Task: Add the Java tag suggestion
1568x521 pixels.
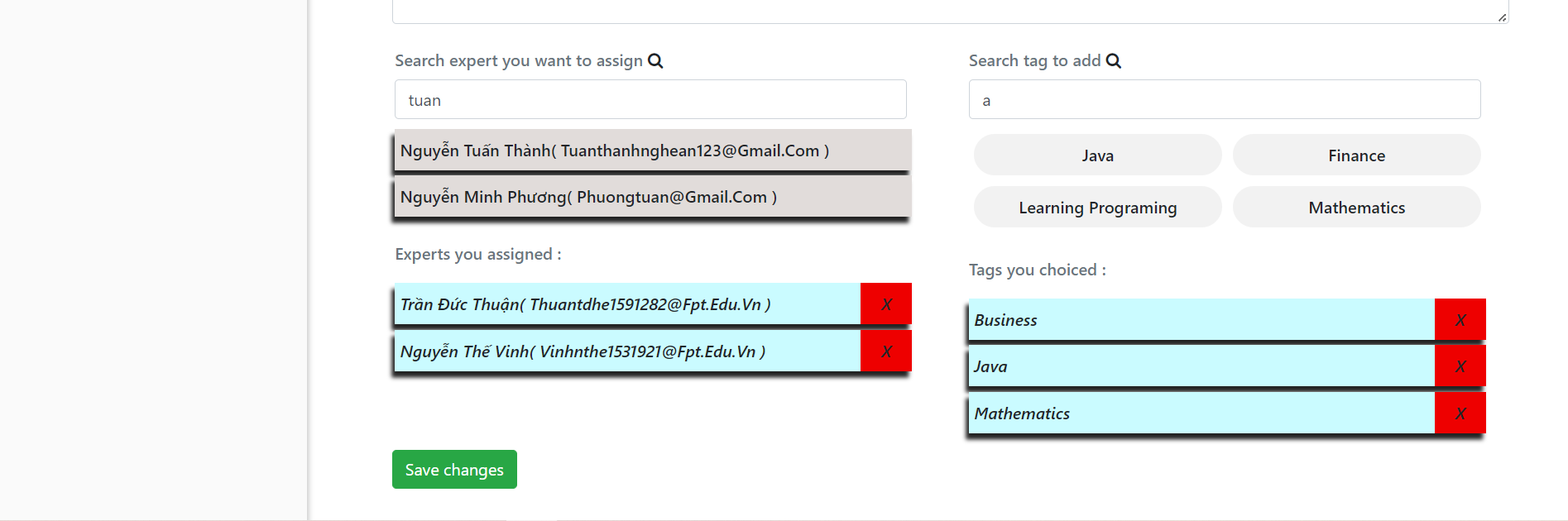Action: pos(1098,155)
